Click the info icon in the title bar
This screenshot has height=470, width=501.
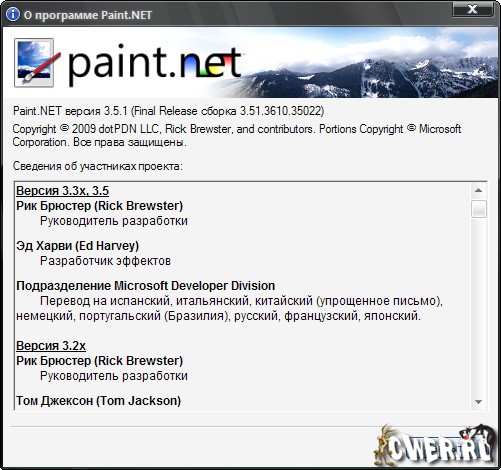tap(13, 14)
